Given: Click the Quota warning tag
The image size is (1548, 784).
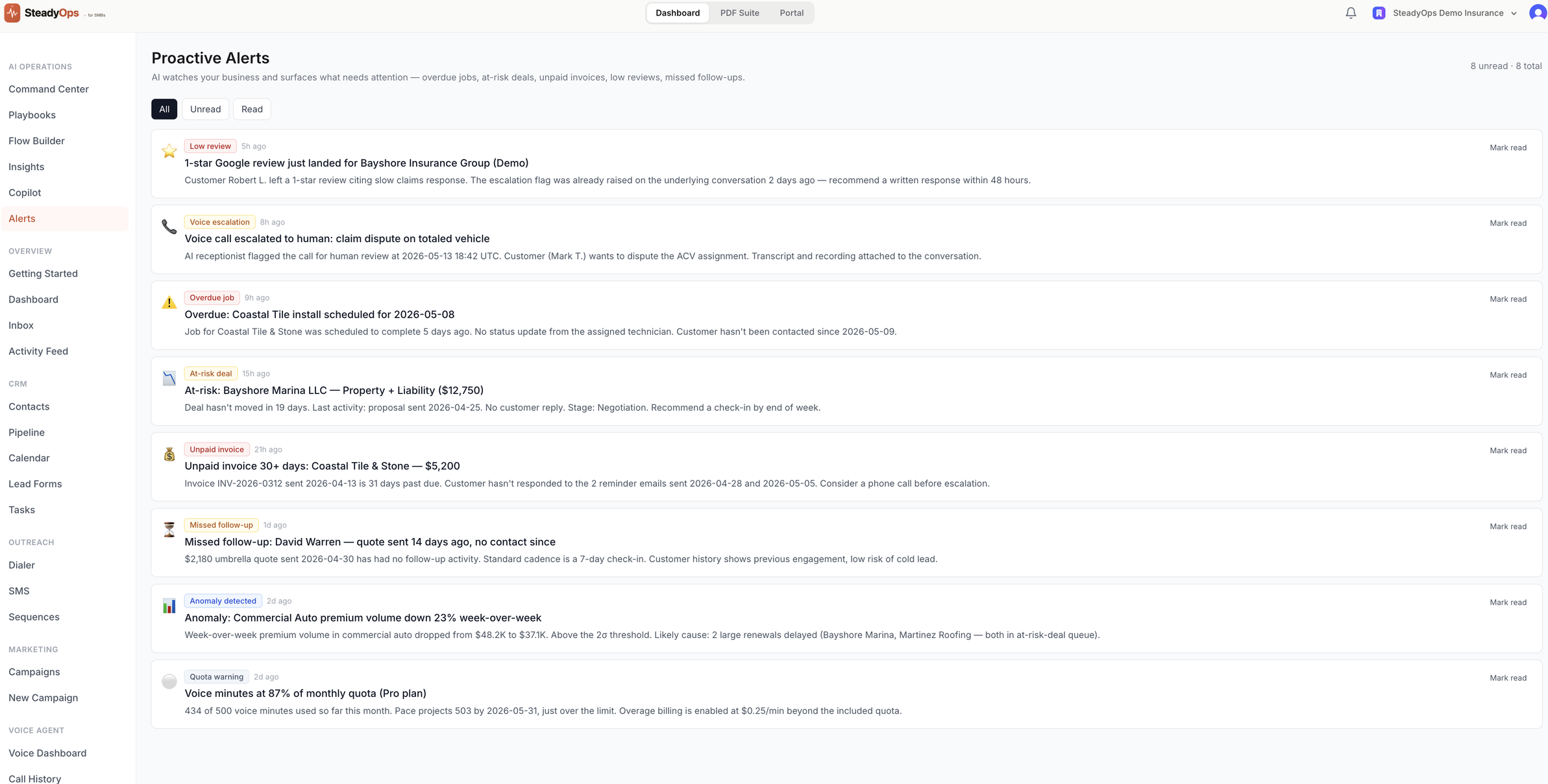Looking at the screenshot, I should (216, 676).
